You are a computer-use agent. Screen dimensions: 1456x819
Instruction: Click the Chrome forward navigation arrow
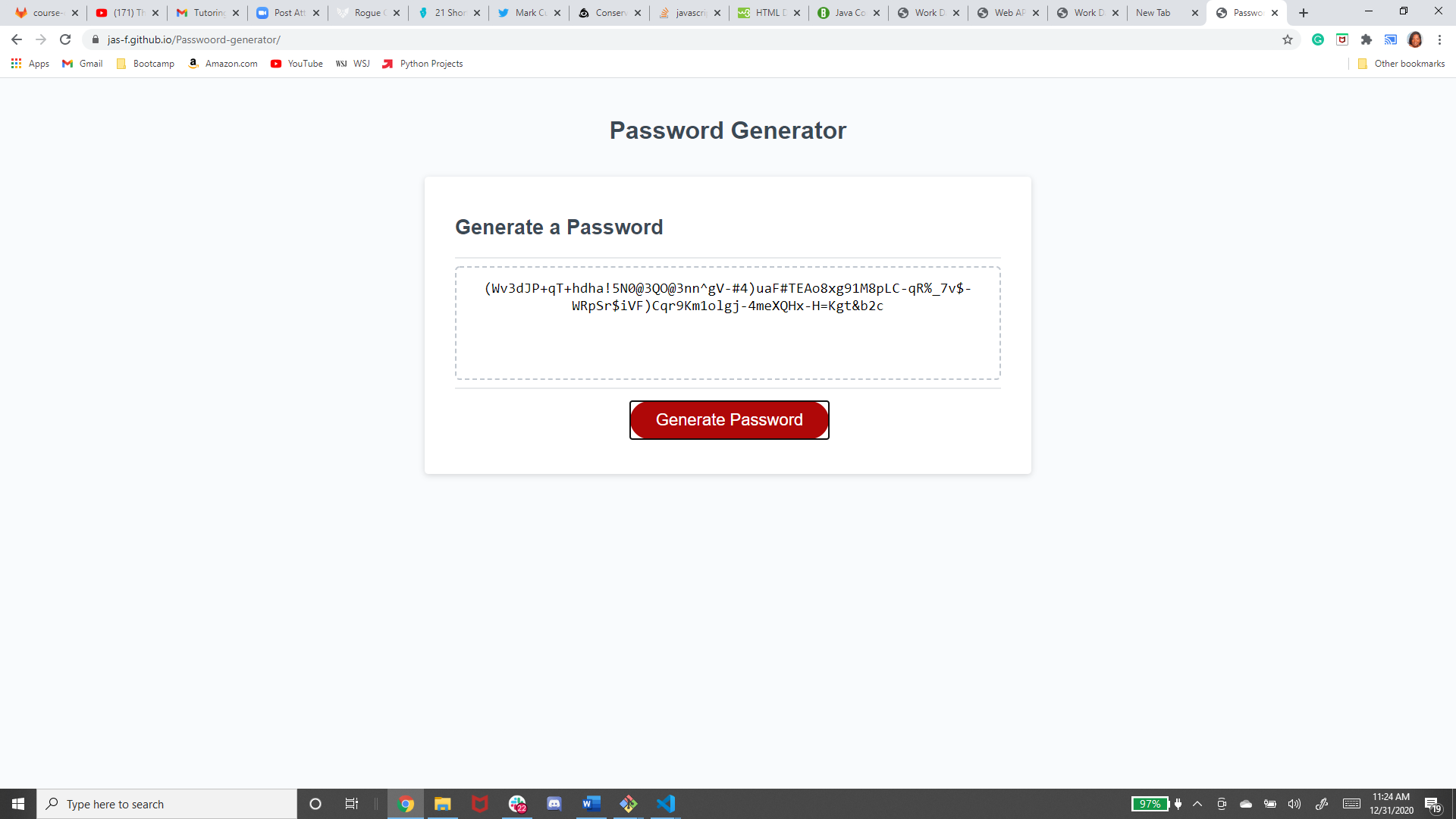[x=40, y=39]
